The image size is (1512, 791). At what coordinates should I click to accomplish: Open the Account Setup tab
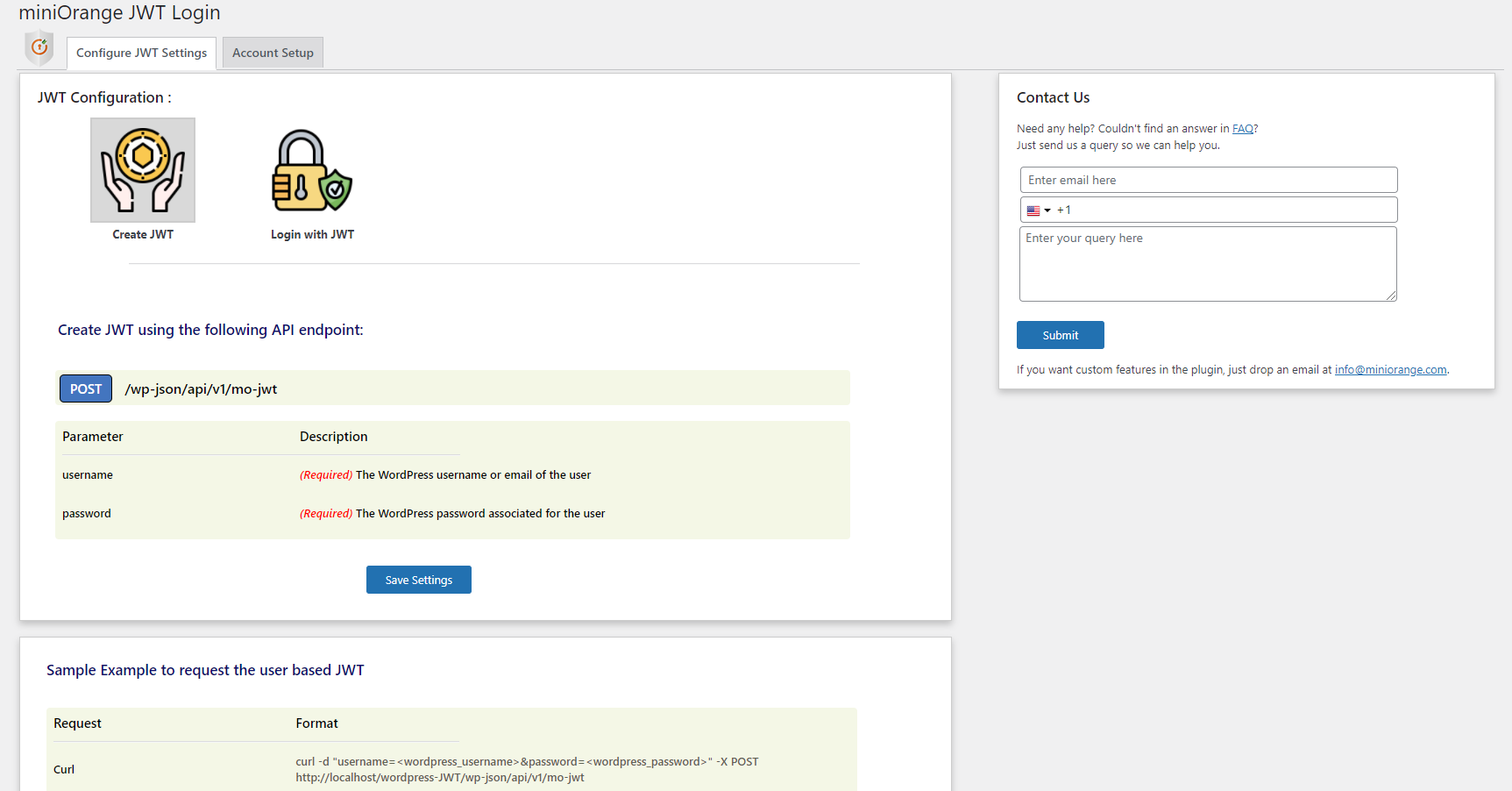[273, 53]
